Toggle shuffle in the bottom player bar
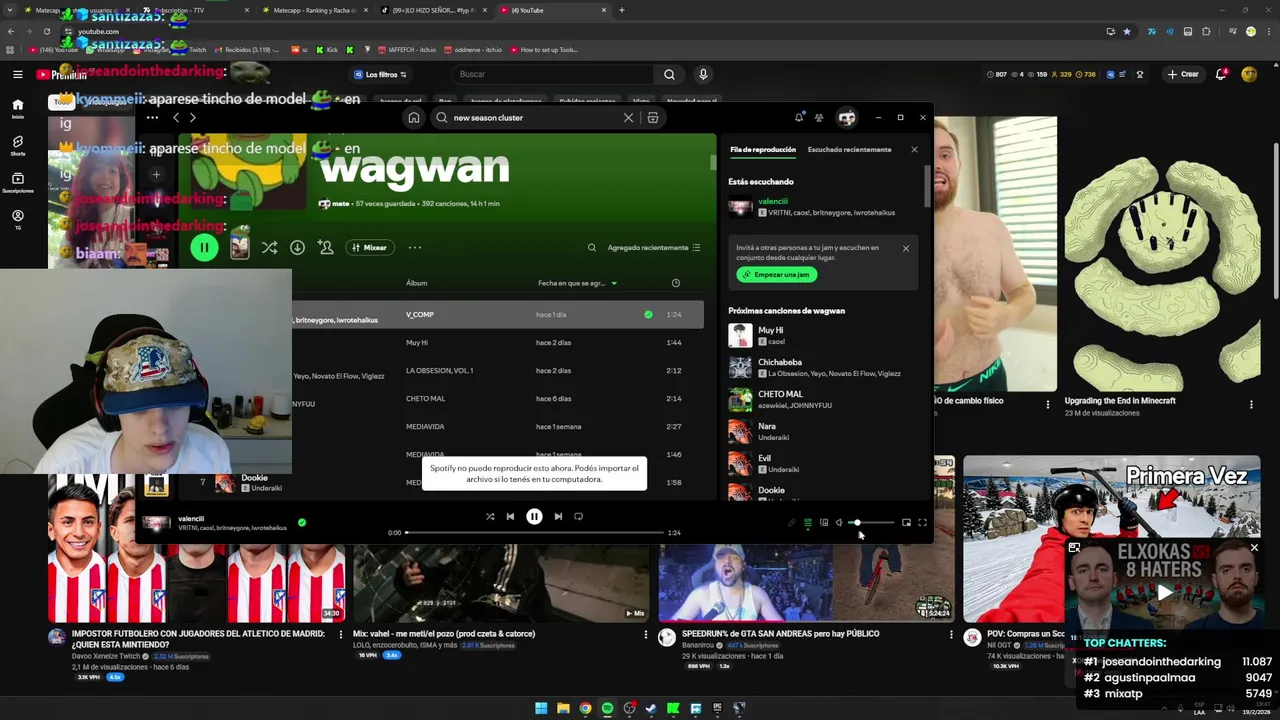The height and width of the screenshot is (720, 1280). (490, 517)
